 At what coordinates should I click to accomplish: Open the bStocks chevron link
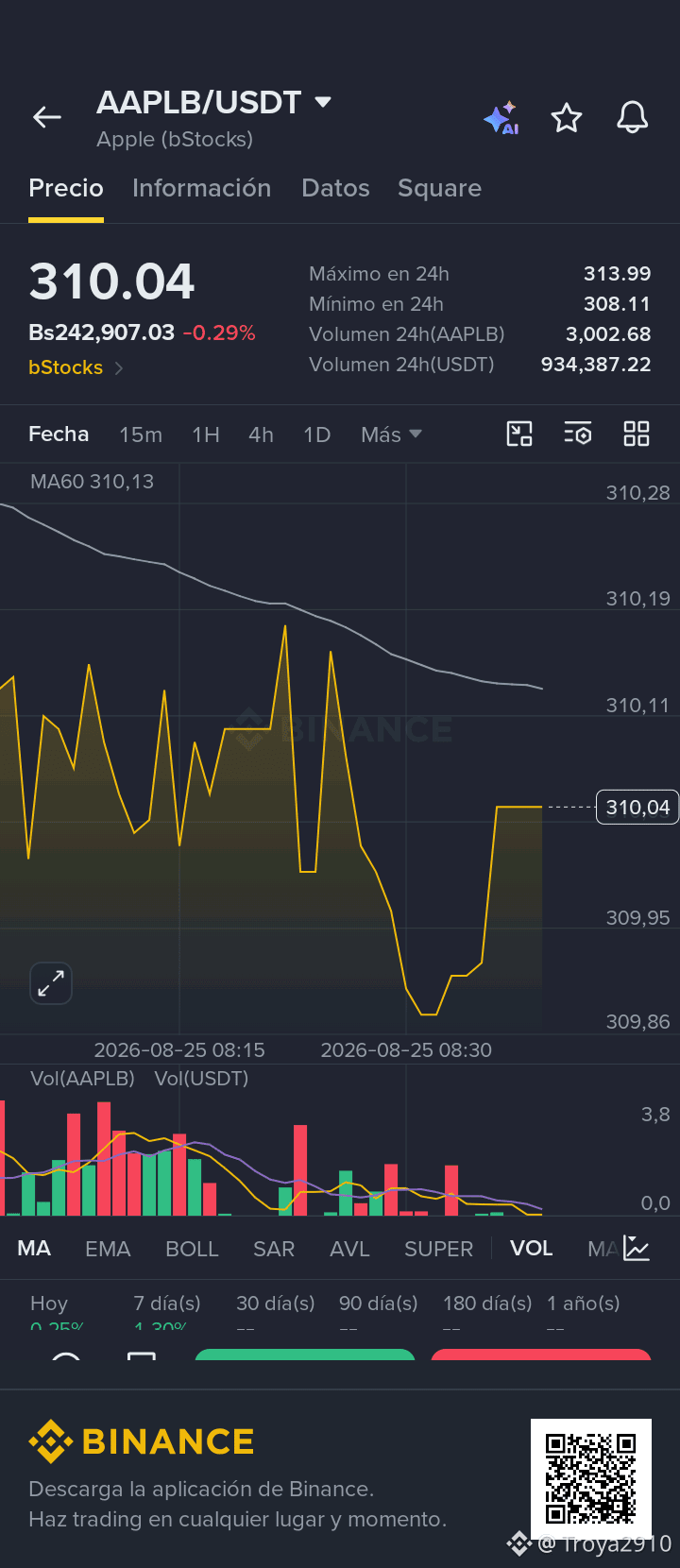76,367
